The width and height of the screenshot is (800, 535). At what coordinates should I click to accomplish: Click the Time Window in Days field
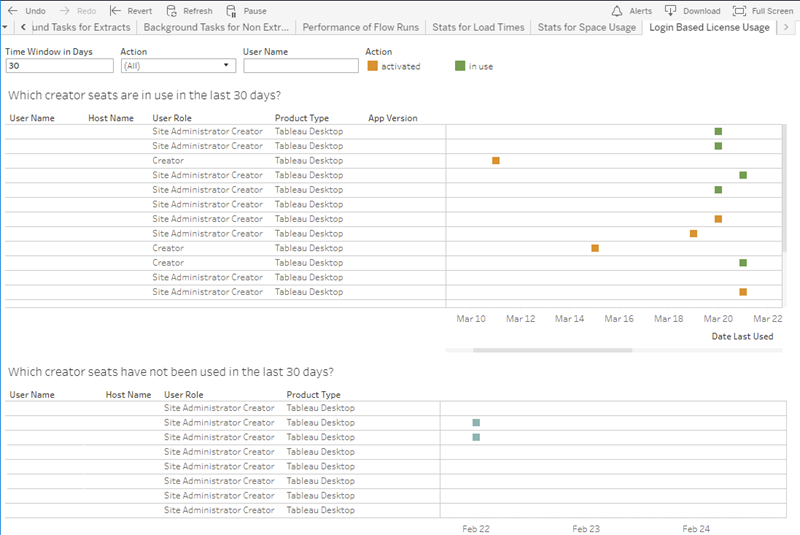pos(60,66)
